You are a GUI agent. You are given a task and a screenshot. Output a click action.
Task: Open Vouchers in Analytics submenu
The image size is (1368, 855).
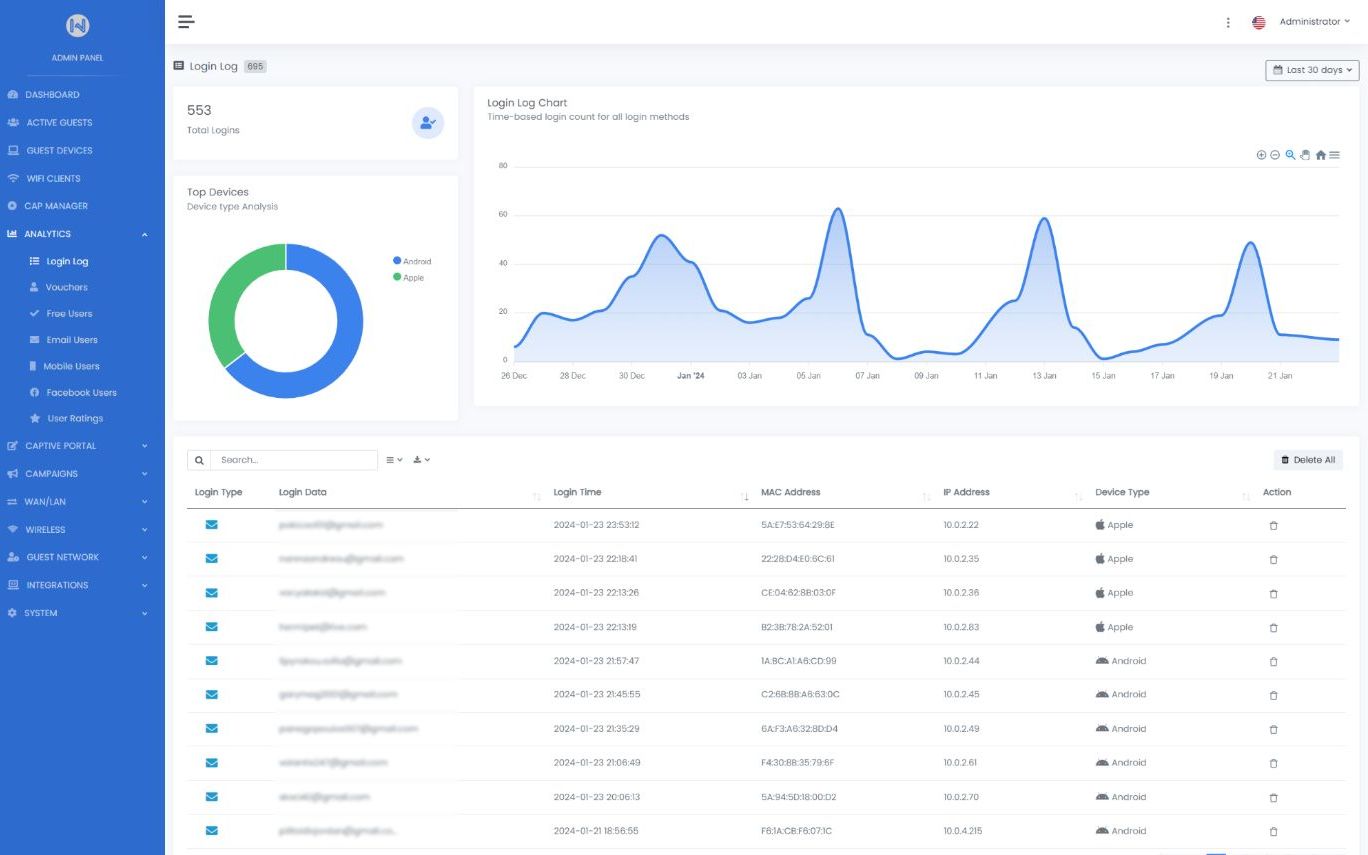(x=67, y=287)
